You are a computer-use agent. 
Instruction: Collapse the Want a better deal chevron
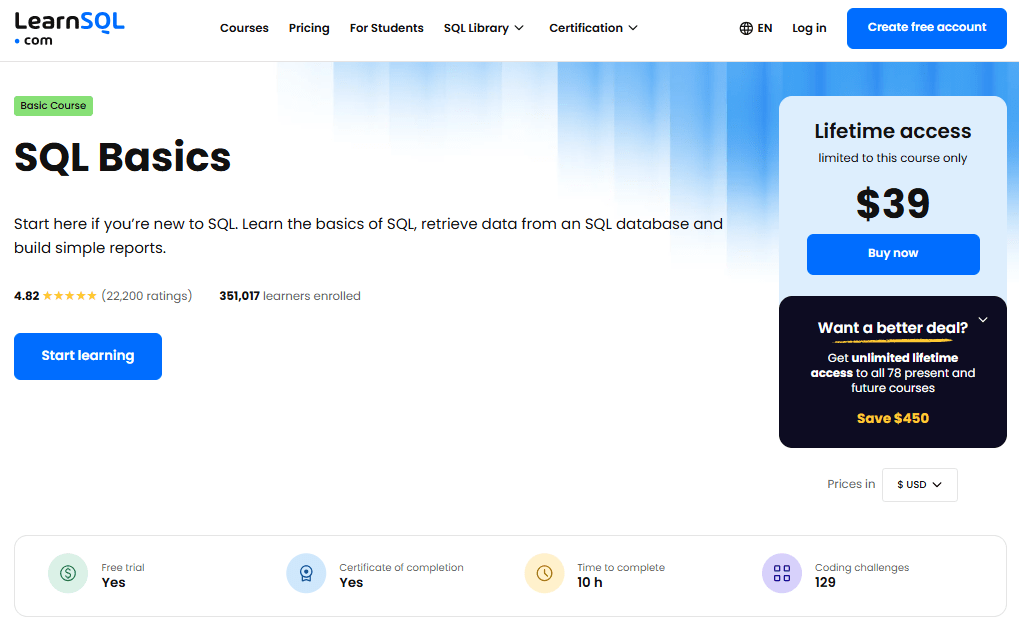click(x=983, y=320)
